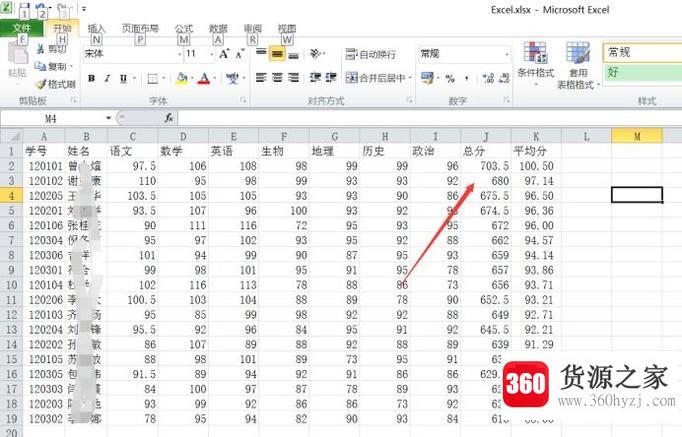Open the number format 常规 dropdown

click(507, 54)
